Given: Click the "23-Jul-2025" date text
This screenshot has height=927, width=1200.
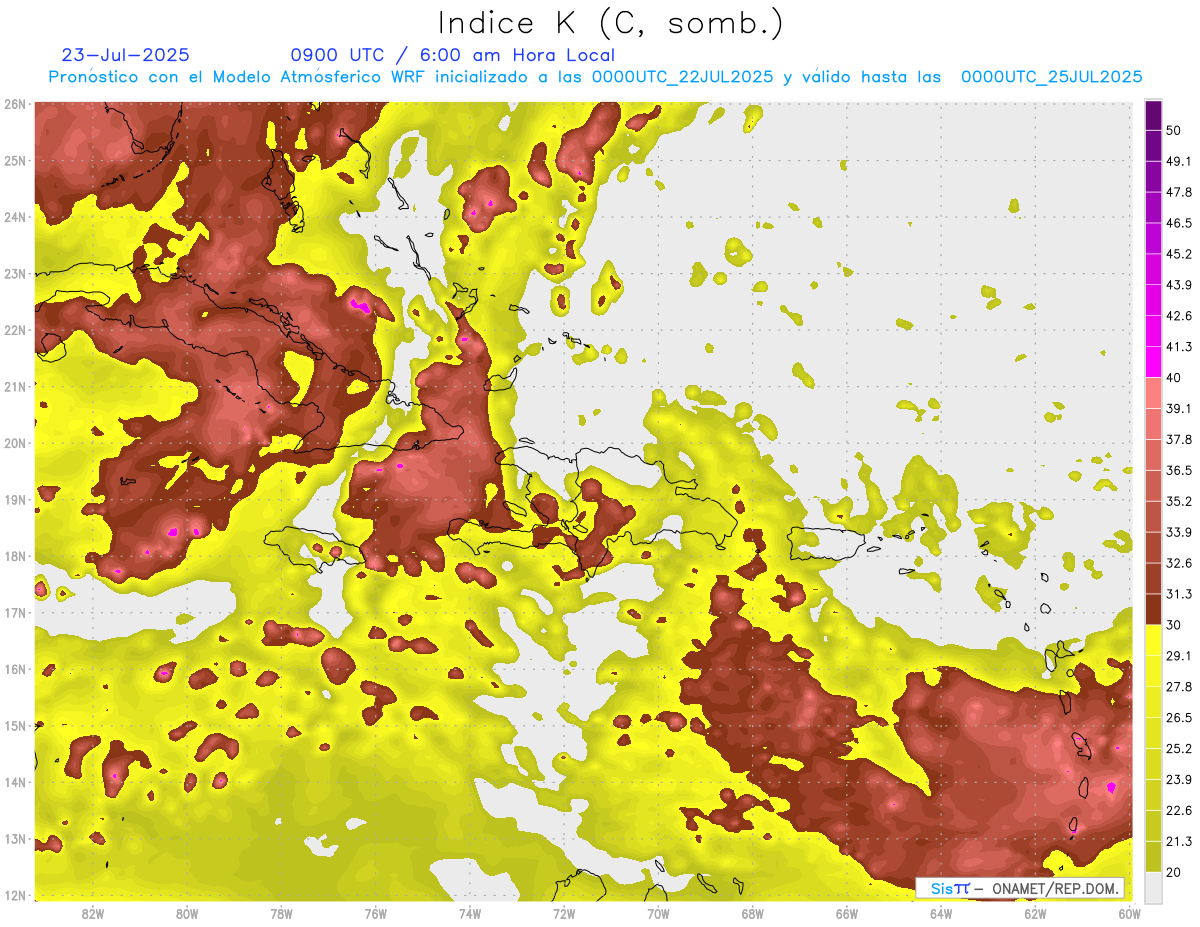Looking at the screenshot, I should coord(125,55).
